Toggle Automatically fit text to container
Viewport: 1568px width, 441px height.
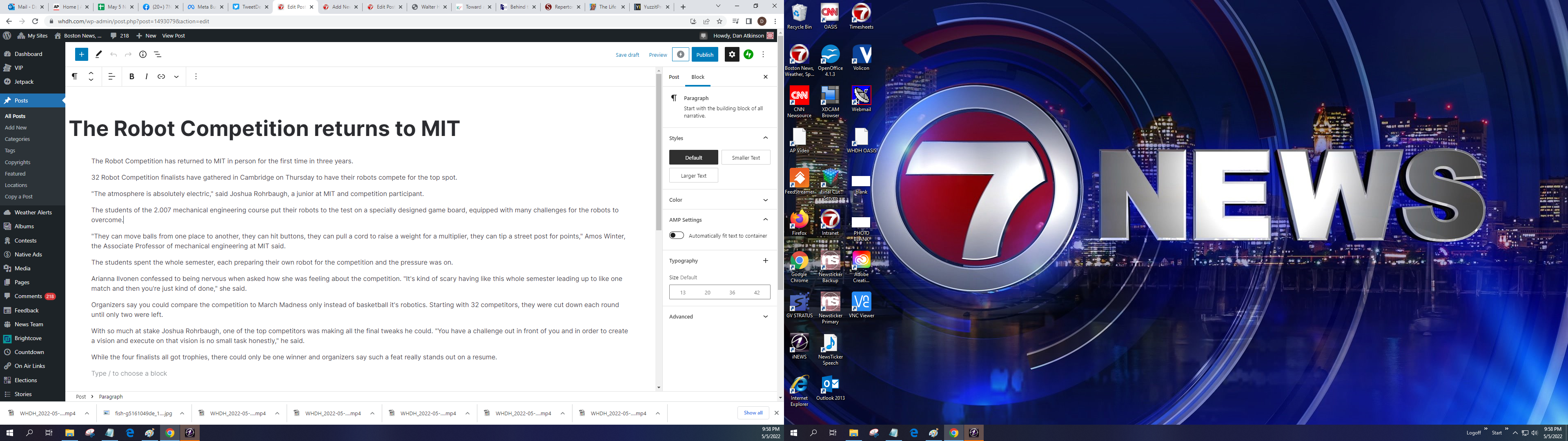(676, 236)
